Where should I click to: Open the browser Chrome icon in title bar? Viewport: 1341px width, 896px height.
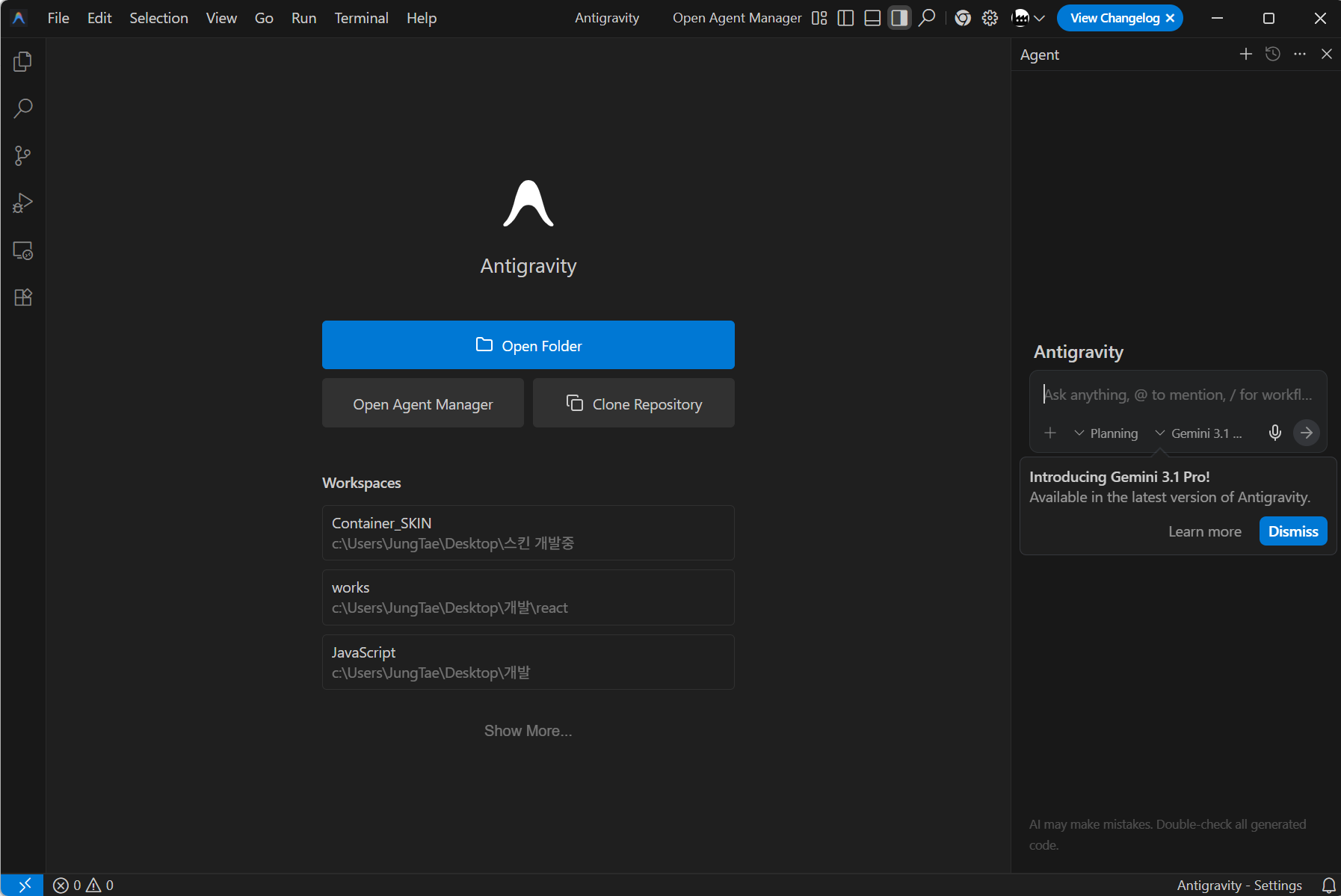[963, 18]
